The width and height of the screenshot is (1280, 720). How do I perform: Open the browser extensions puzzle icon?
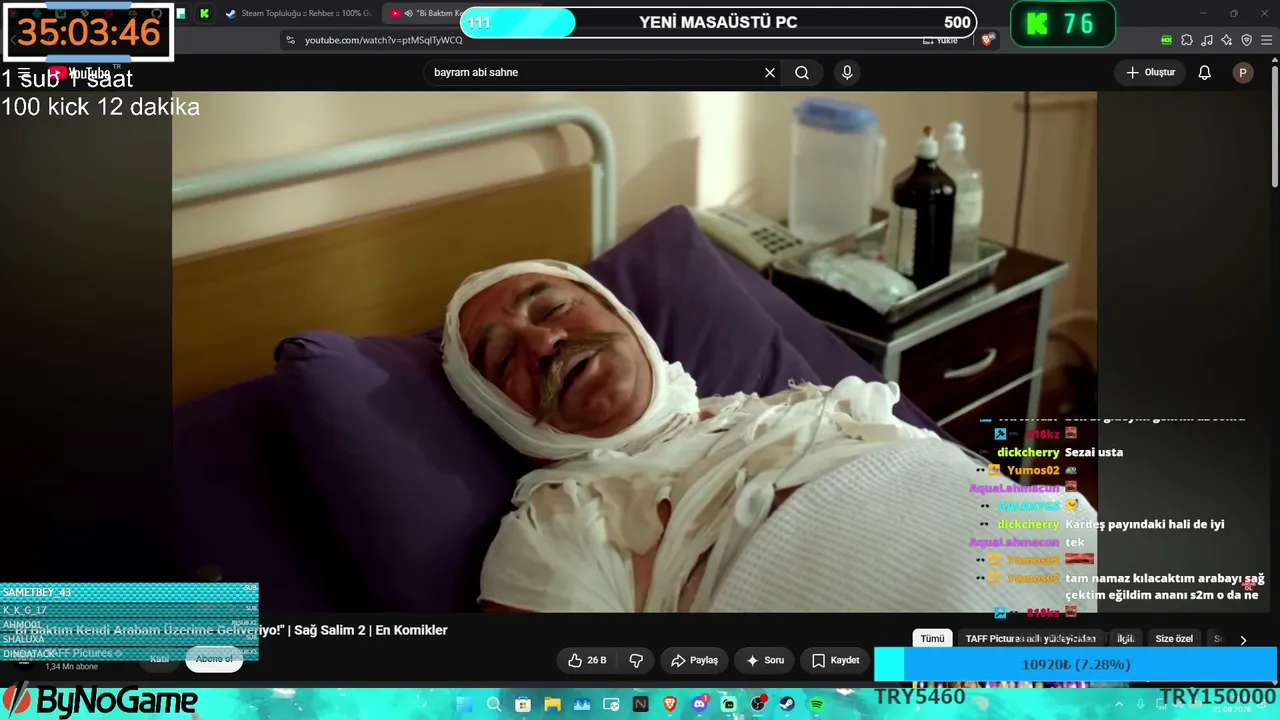[1187, 40]
